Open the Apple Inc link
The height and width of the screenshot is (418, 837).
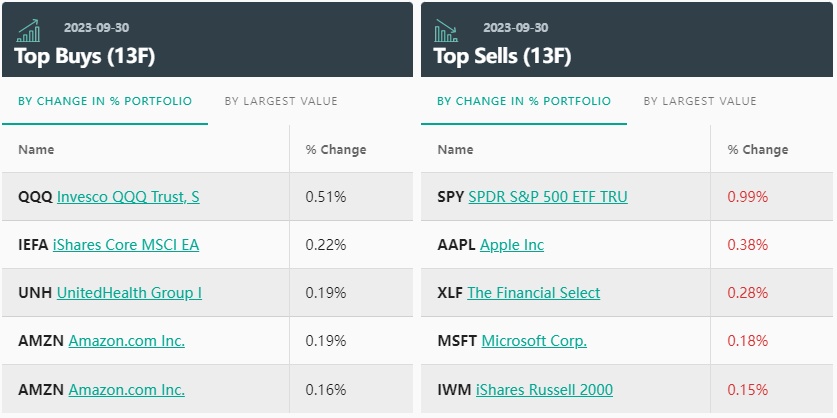click(x=512, y=245)
